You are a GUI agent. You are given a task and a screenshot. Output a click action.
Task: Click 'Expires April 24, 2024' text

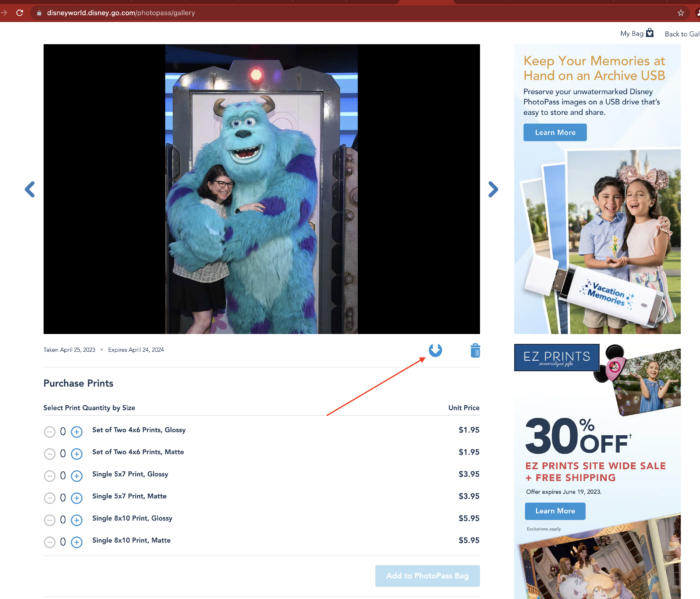tap(136, 350)
